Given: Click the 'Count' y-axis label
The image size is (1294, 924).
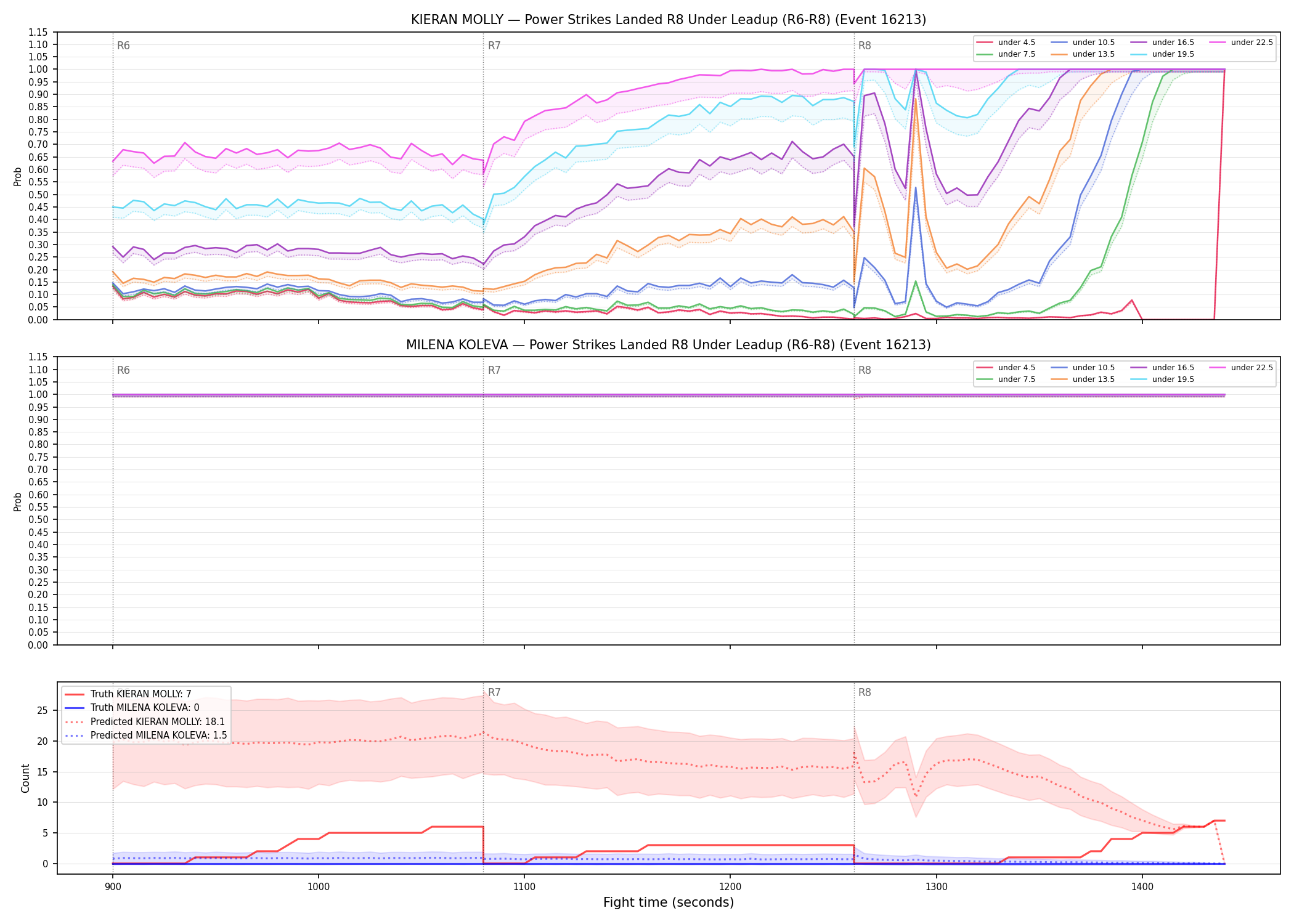Looking at the screenshot, I should click(25, 778).
